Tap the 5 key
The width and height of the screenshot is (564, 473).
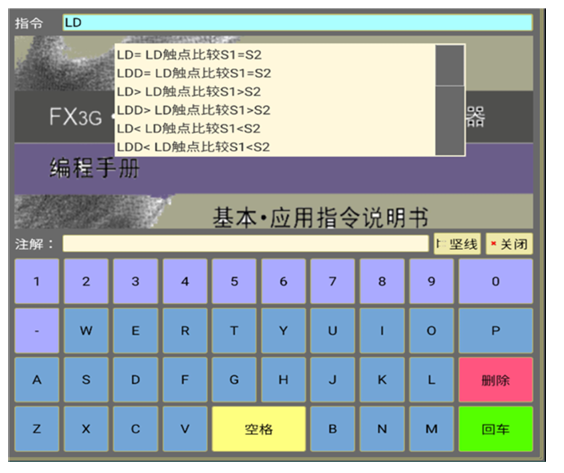[x=234, y=281]
